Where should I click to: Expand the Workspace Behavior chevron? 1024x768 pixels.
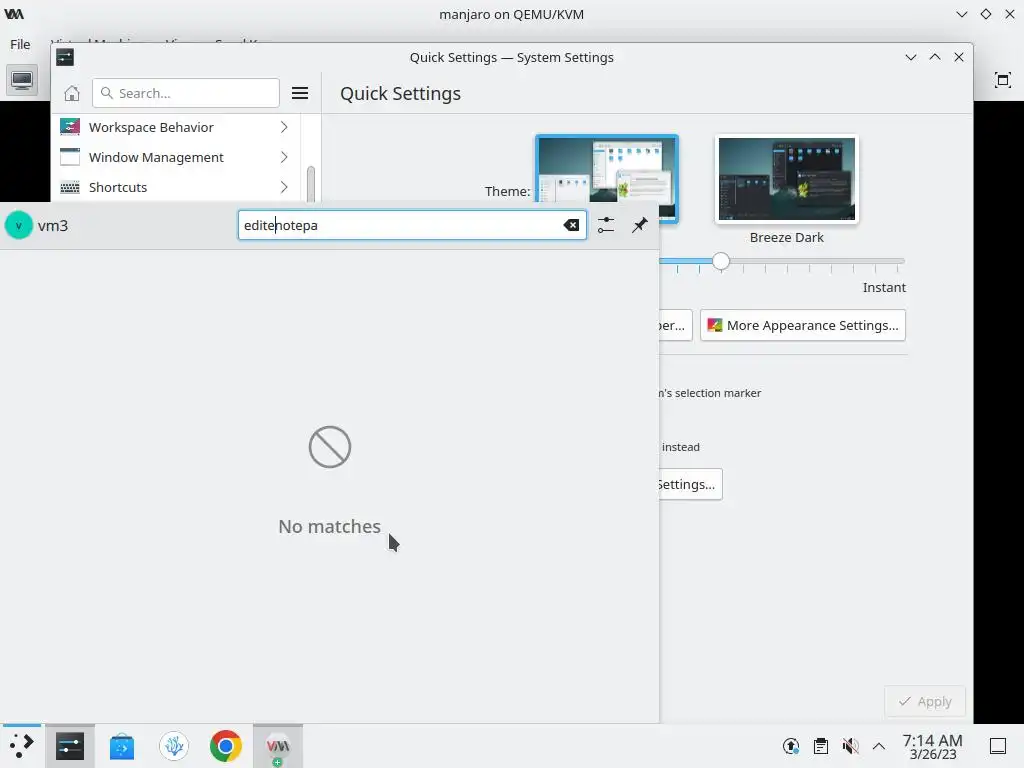(284, 127)
